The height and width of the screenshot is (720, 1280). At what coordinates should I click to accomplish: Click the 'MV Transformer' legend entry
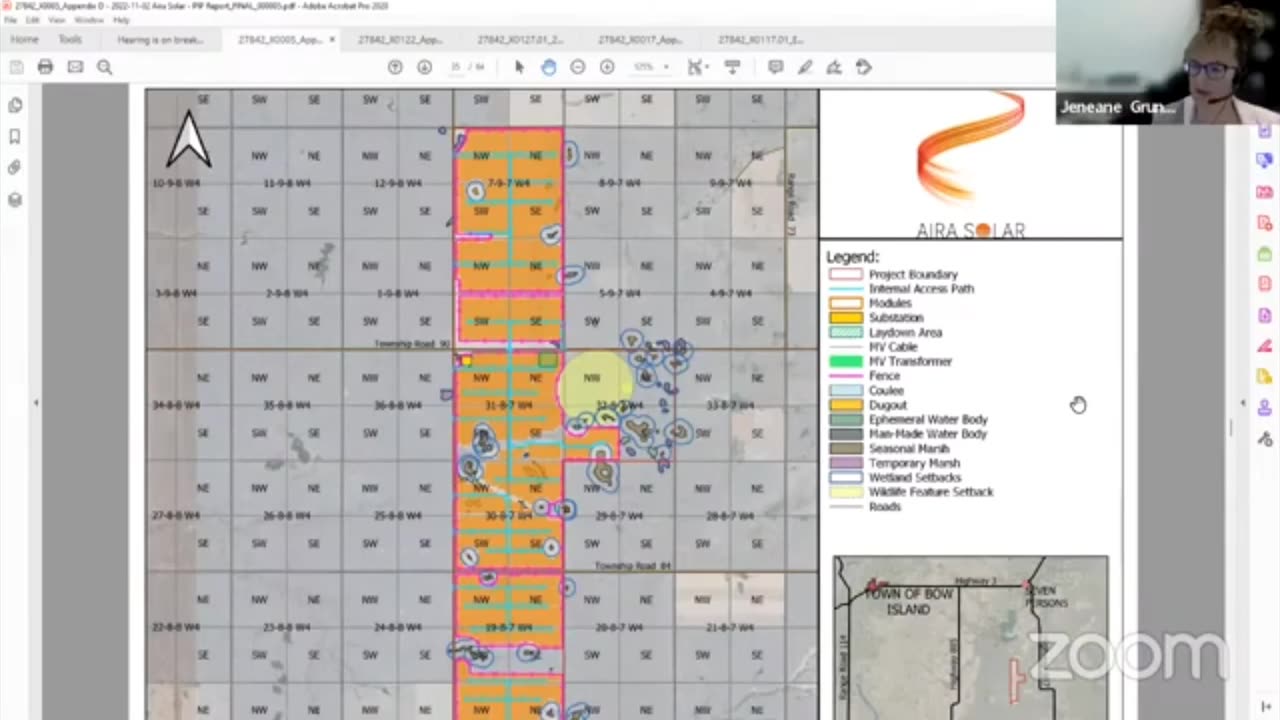(x=910, y=361)
